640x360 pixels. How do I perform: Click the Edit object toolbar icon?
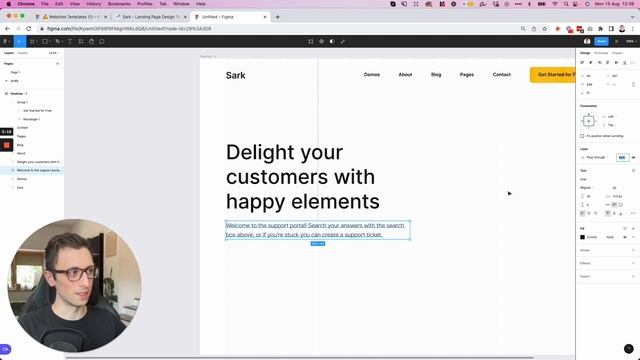click(x=311, y=41)
